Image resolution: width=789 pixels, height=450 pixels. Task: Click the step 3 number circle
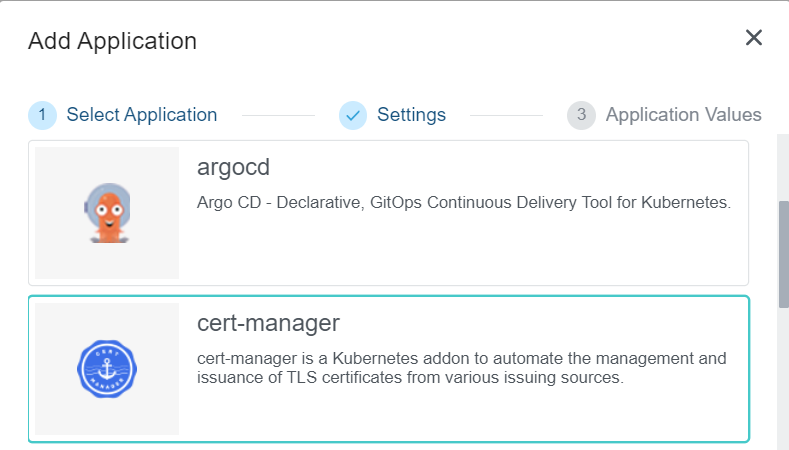tap(581, 115)
